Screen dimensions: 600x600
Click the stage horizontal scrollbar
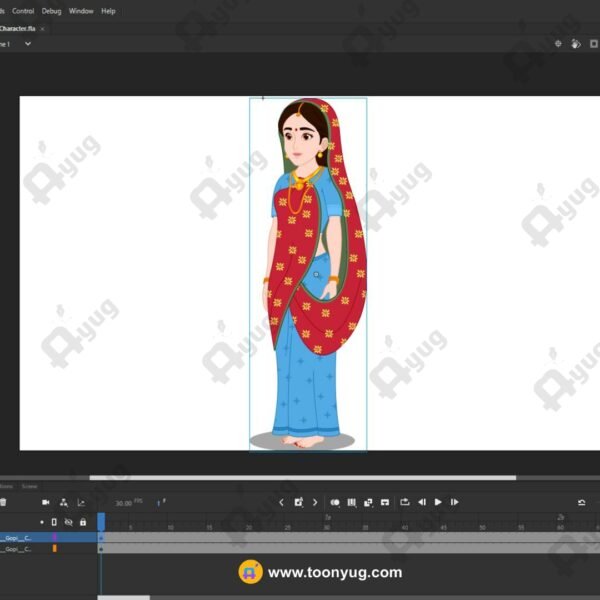pos(302,478)
